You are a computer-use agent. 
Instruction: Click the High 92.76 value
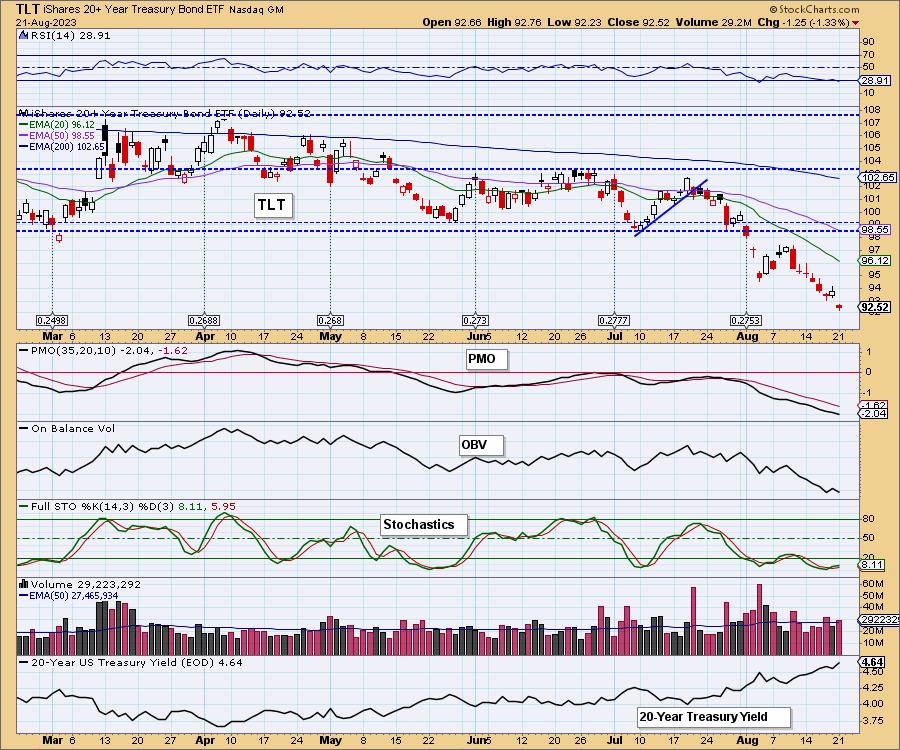point(515,22)
